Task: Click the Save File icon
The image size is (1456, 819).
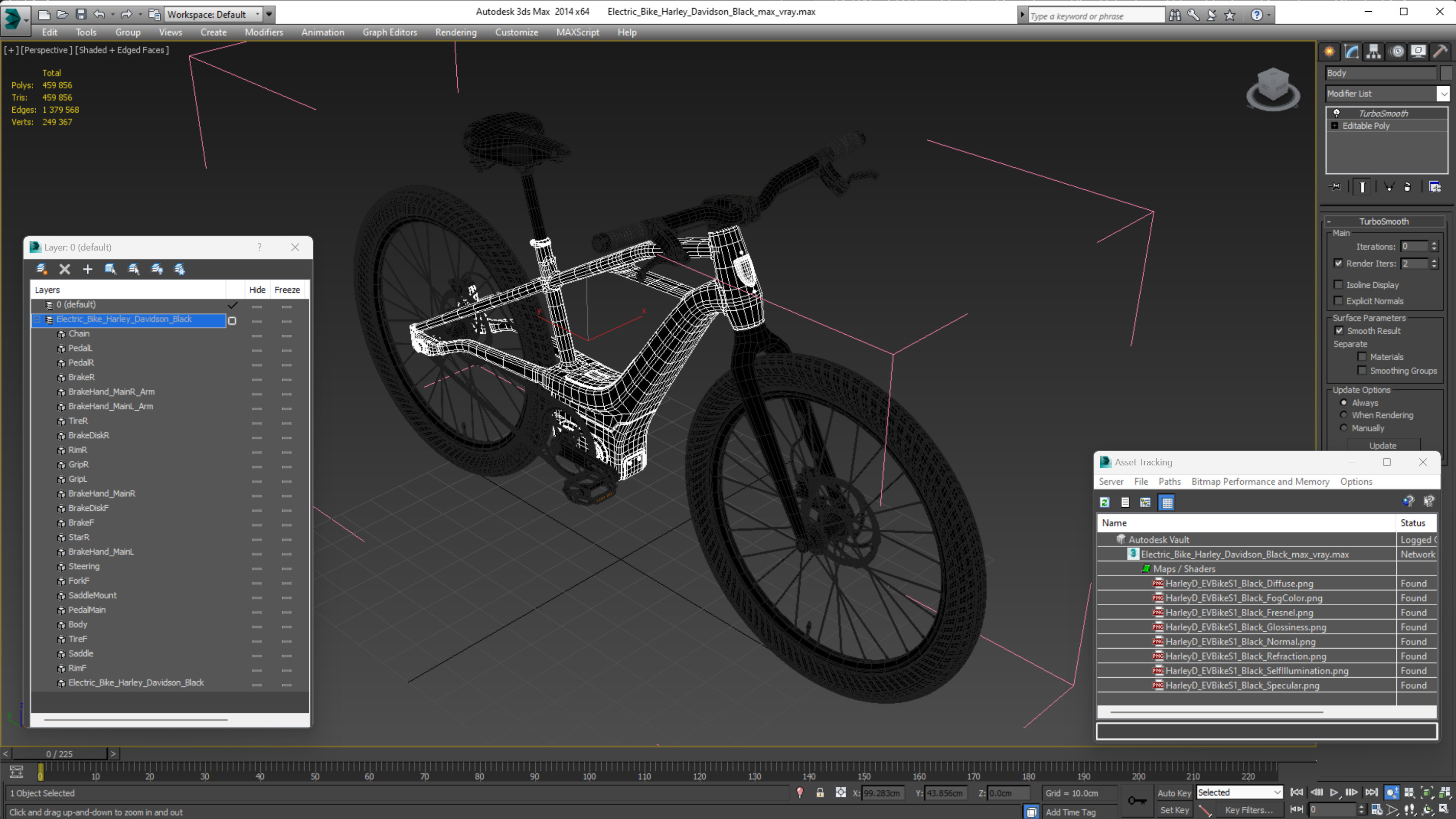Action: coord(81,14)
